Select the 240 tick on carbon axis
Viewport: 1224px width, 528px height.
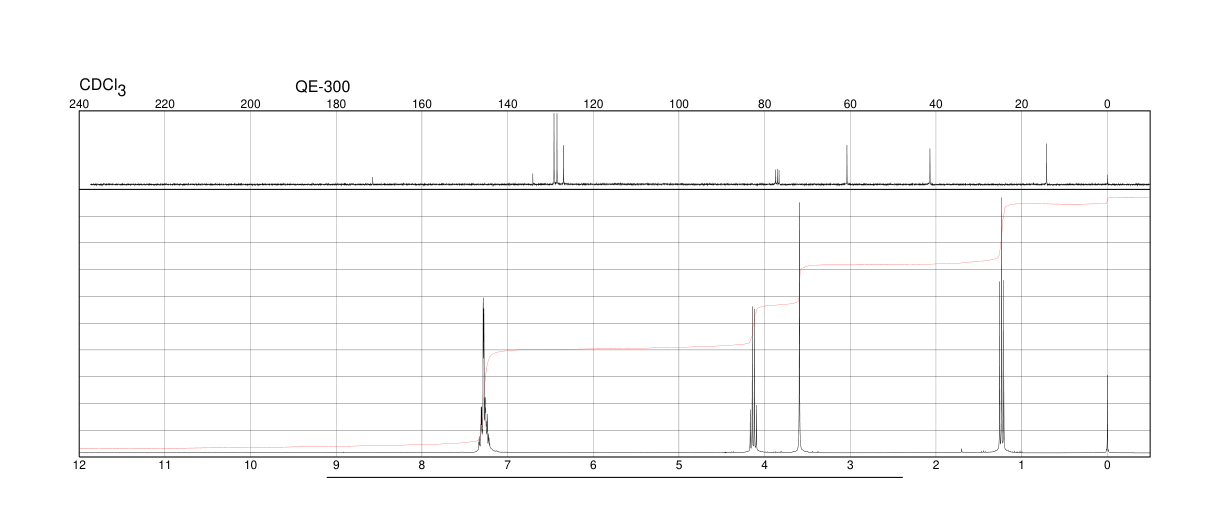(79, 104)
